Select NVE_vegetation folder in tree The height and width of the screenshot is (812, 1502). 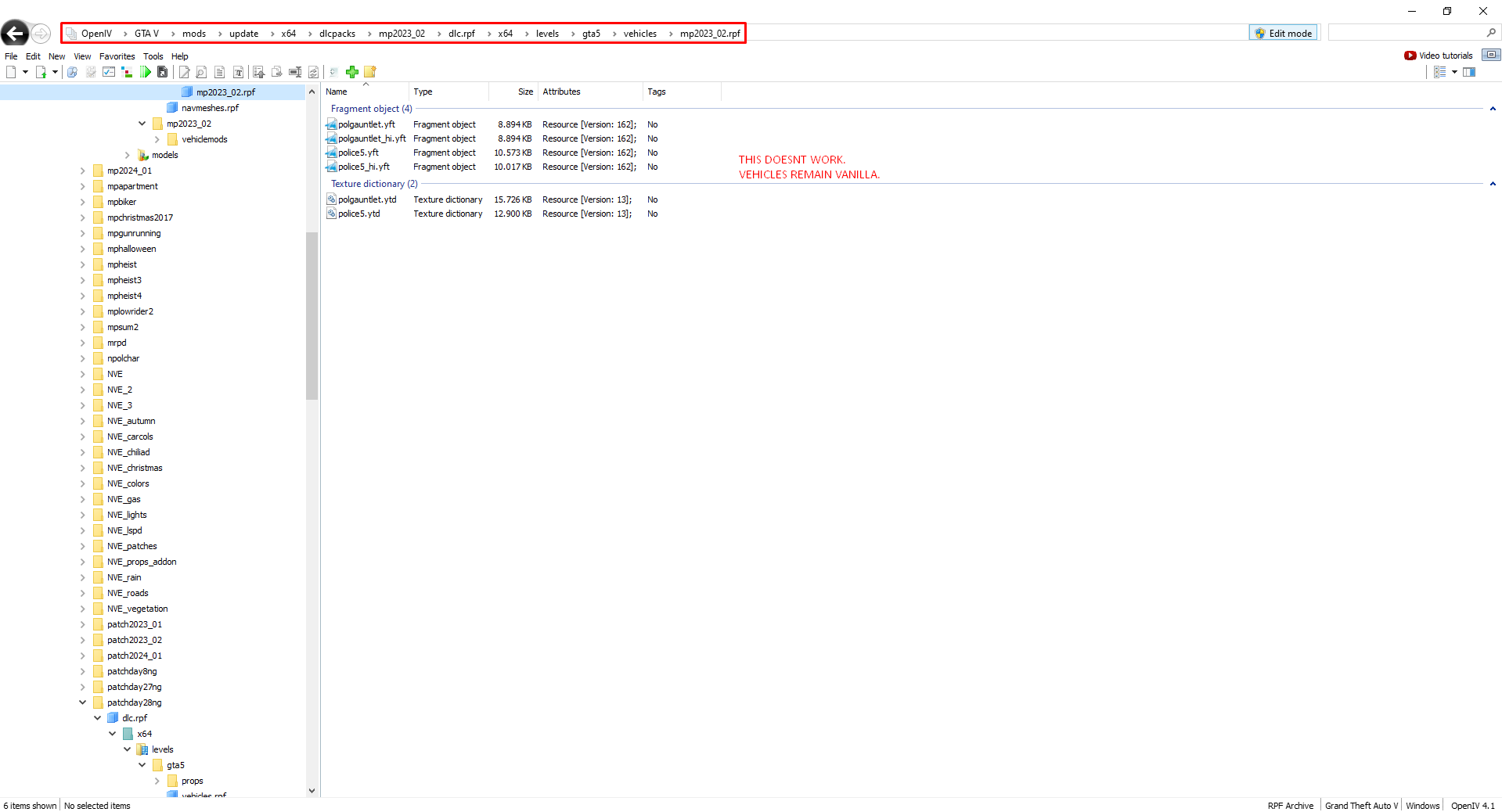point(137,609)
